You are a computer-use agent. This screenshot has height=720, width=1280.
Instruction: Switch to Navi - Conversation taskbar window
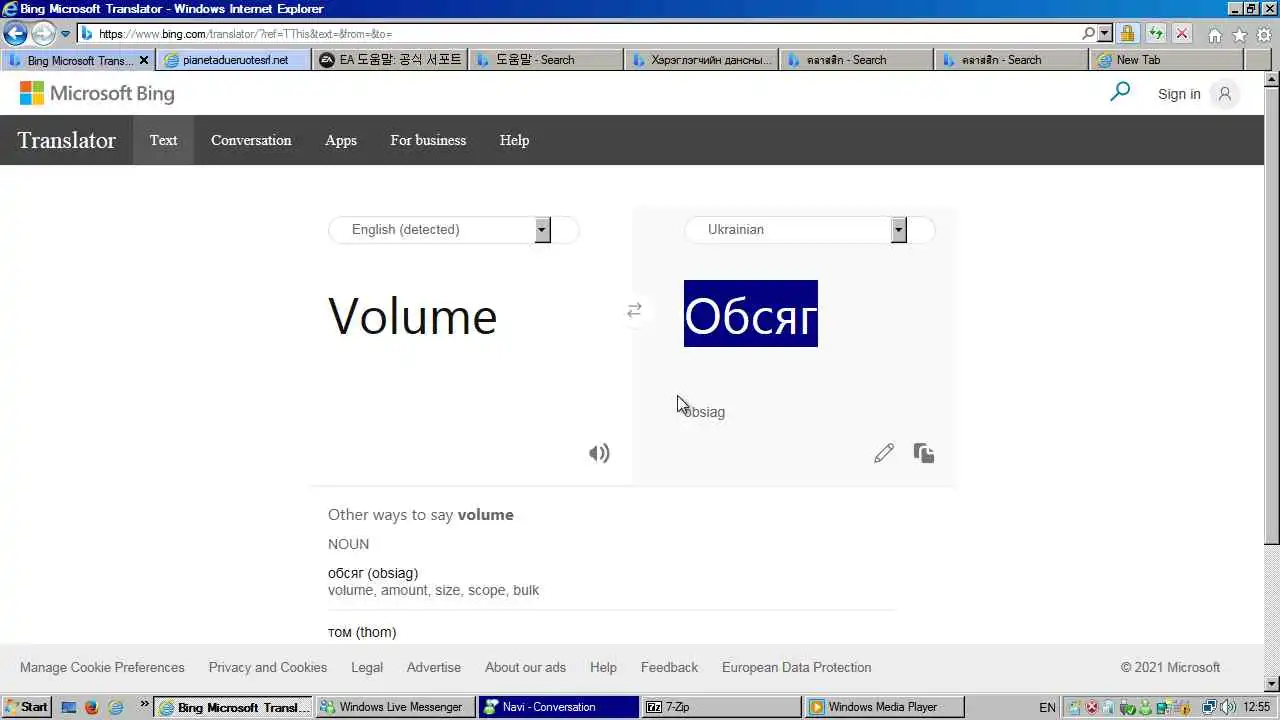558,707
